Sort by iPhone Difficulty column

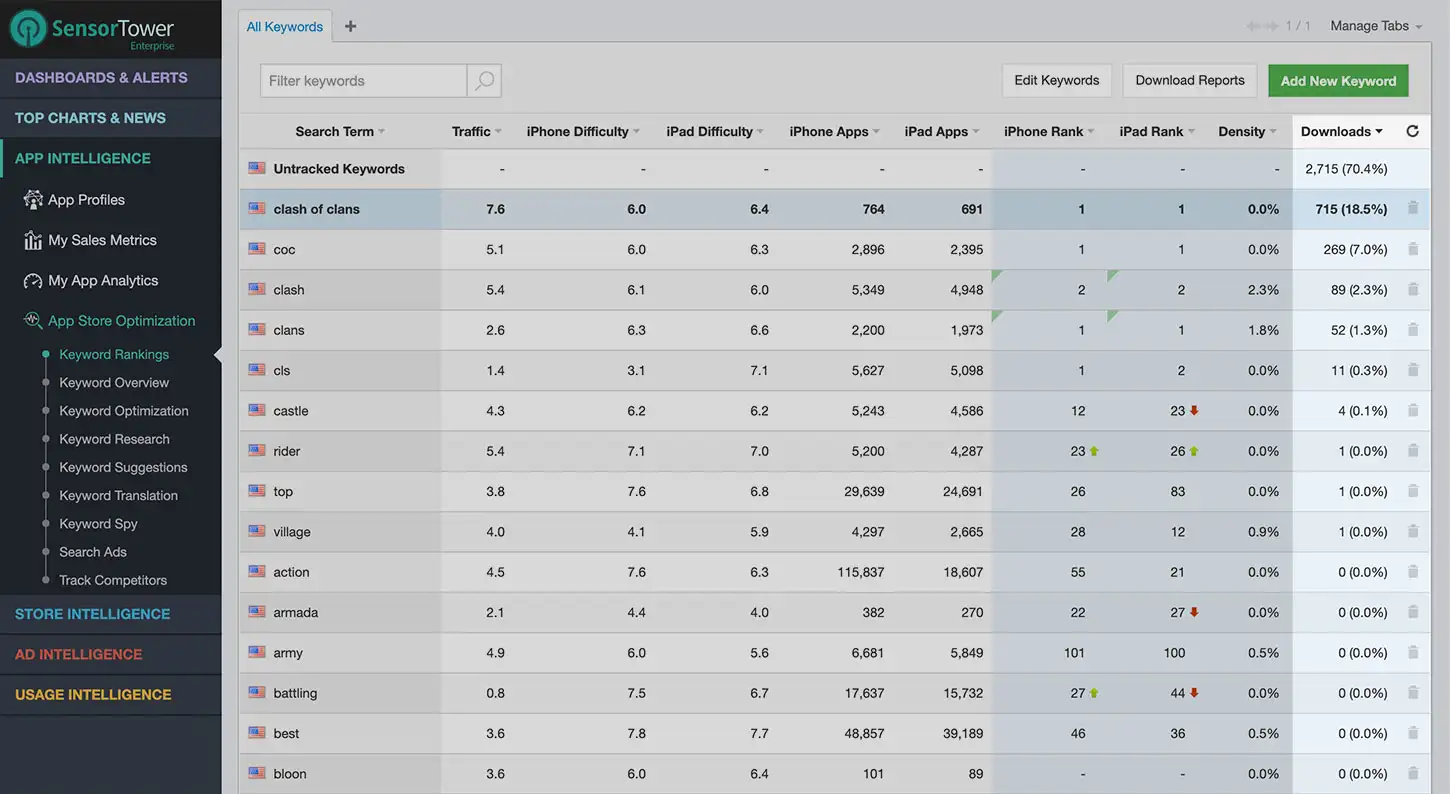583,131
